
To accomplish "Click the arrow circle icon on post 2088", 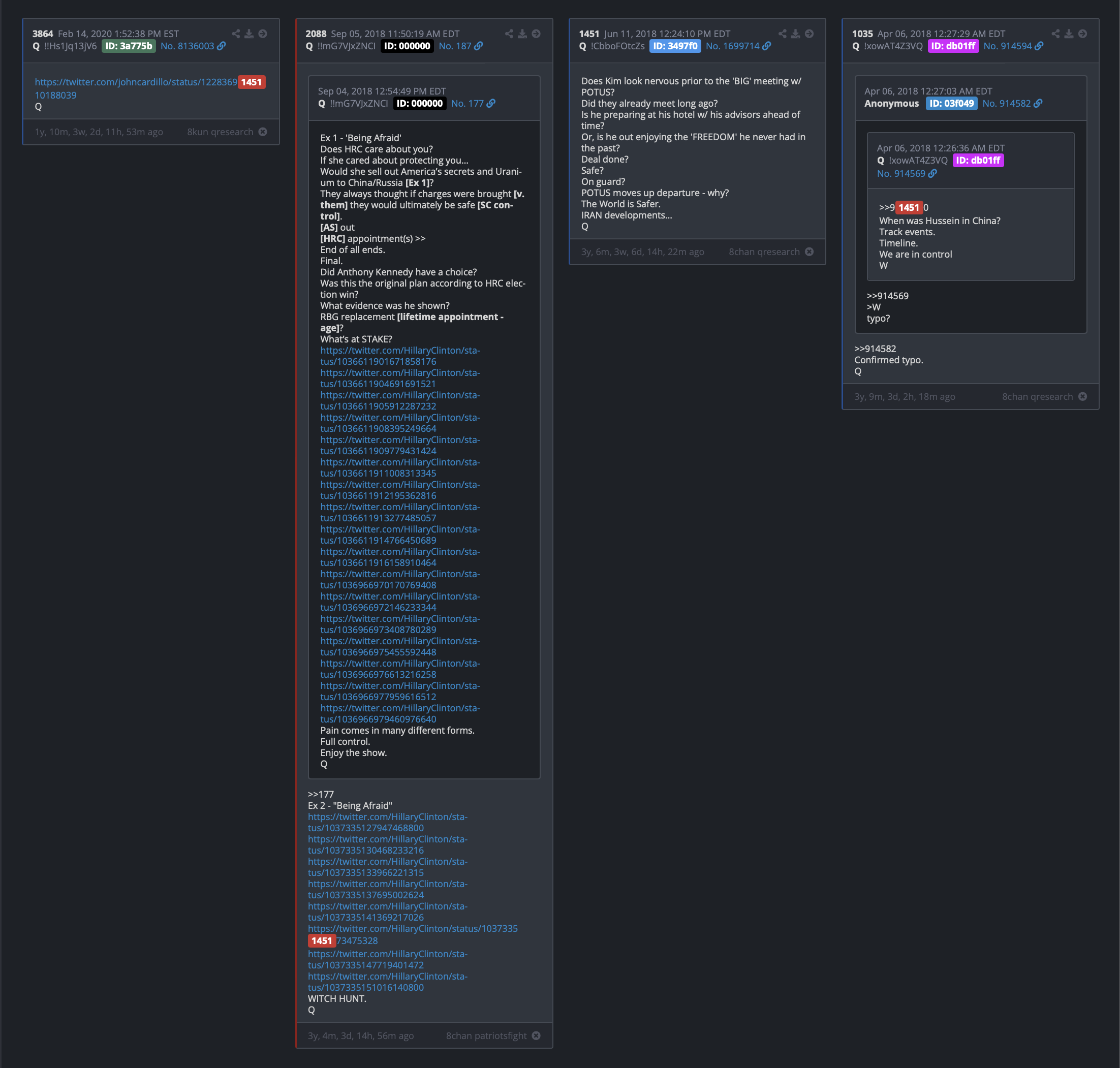I will pos(536,34).
